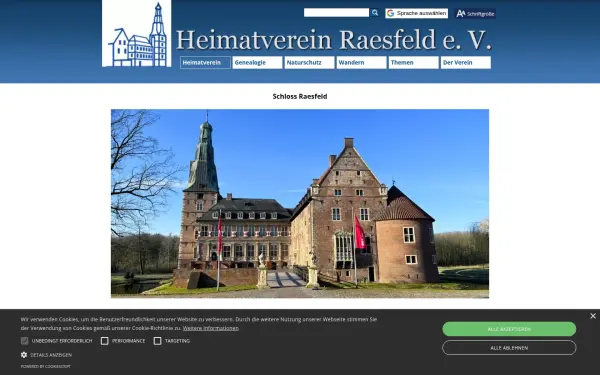The width and height of the screenshot is (600, 375).
Task: Open the Google 'Sprache auswählen' language selector
Action: click(416, 13)
